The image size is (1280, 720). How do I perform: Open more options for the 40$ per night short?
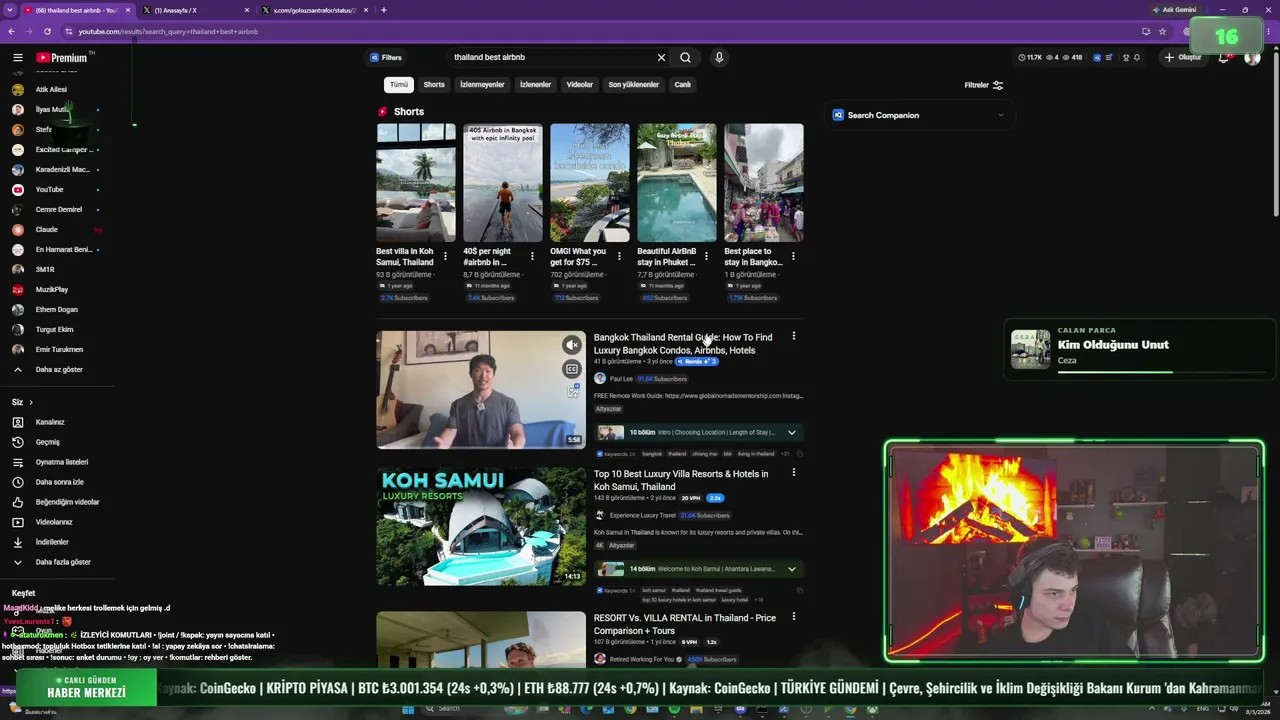tap(532, 256)
